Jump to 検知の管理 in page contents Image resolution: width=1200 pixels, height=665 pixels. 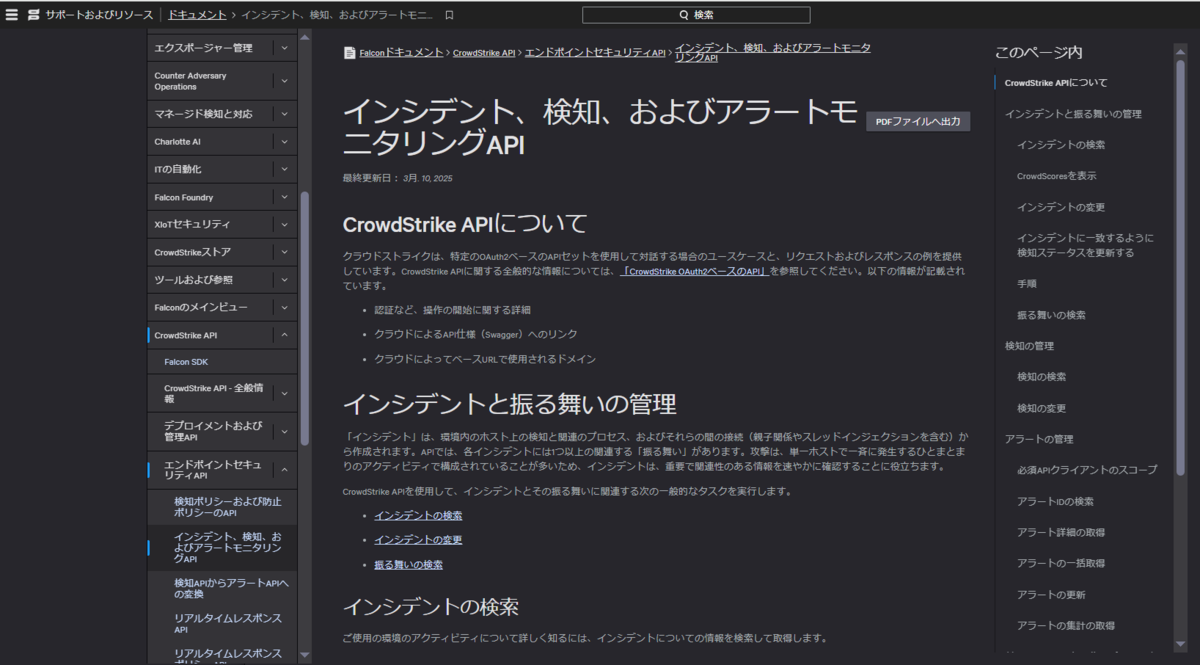1029,346
